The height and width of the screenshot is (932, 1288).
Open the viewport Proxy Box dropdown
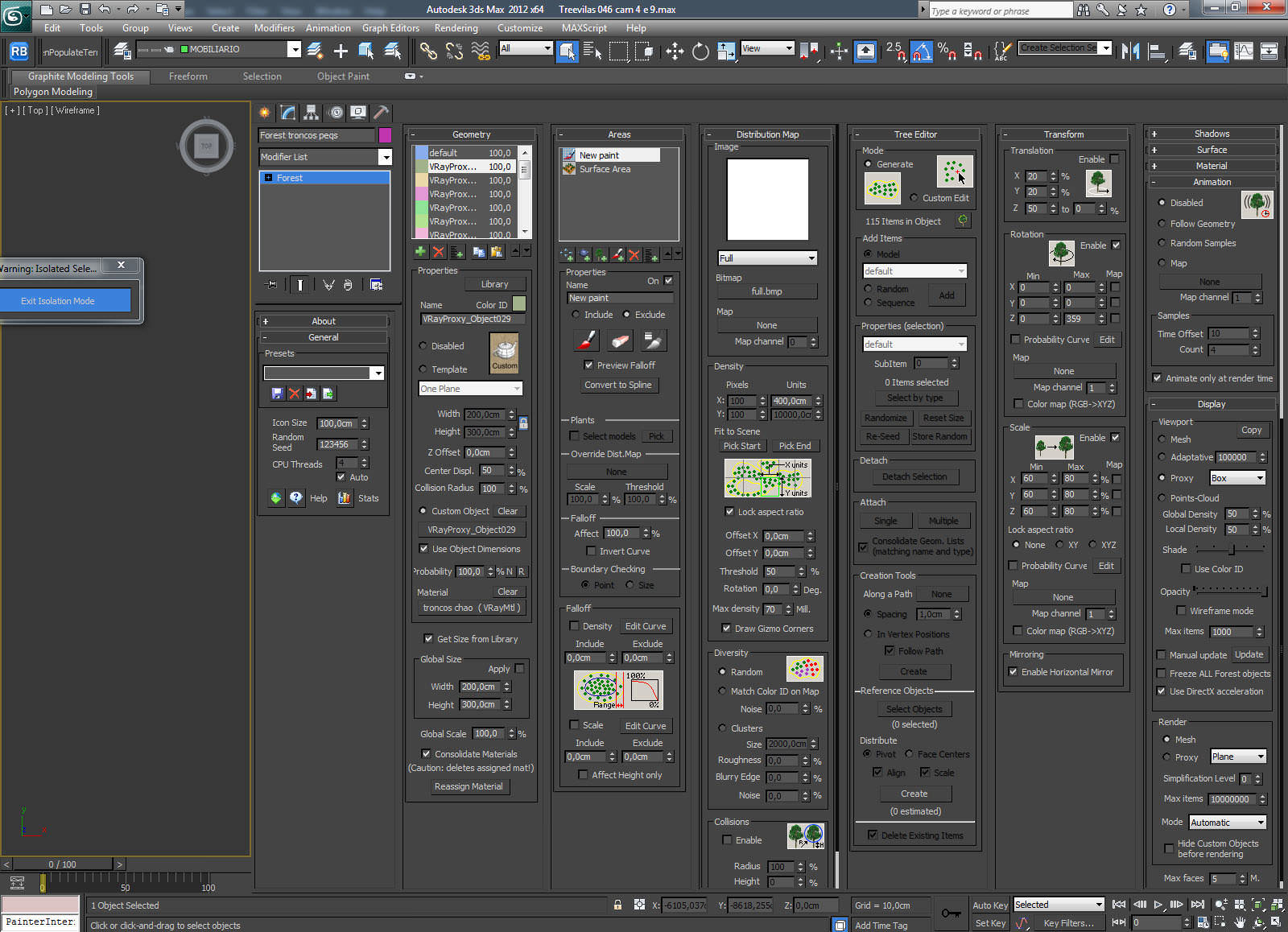coord(1238,478)
